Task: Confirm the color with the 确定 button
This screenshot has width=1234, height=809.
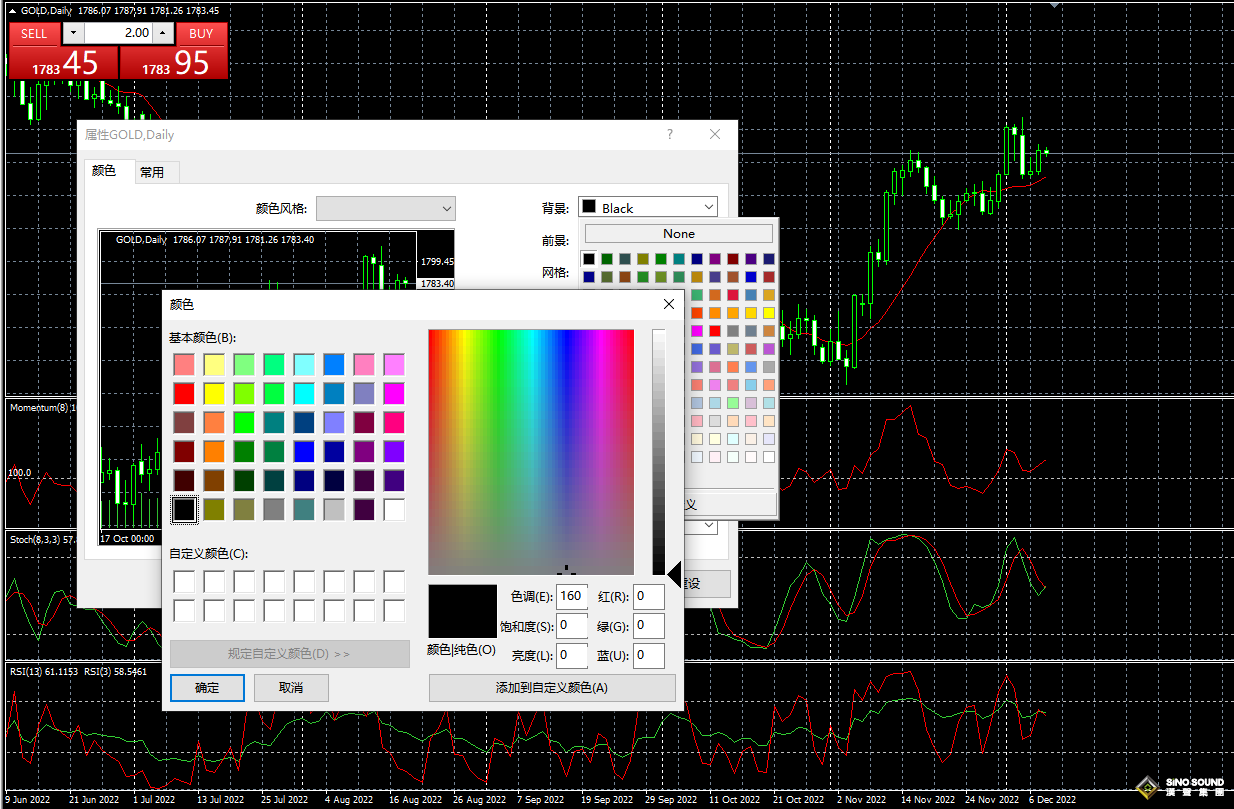Action: click(x=207, y=687)
